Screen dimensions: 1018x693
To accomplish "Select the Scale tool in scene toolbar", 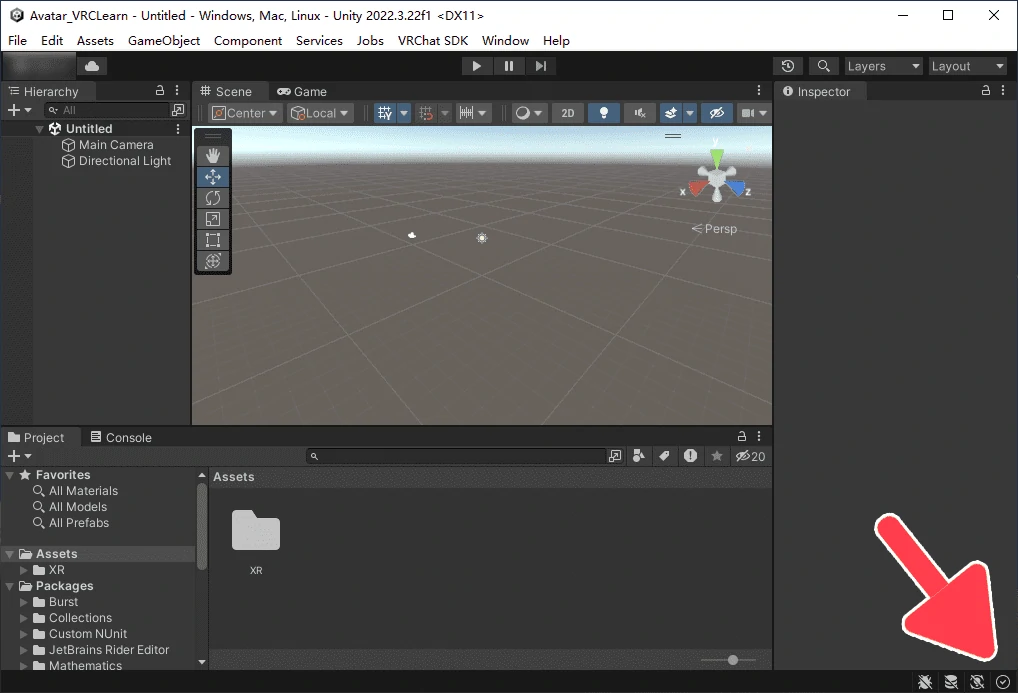I will pyautogui.click(x=213, y=219).
